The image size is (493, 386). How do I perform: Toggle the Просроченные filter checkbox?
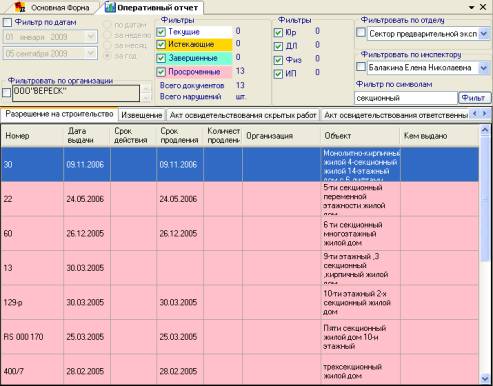[161, 72]
